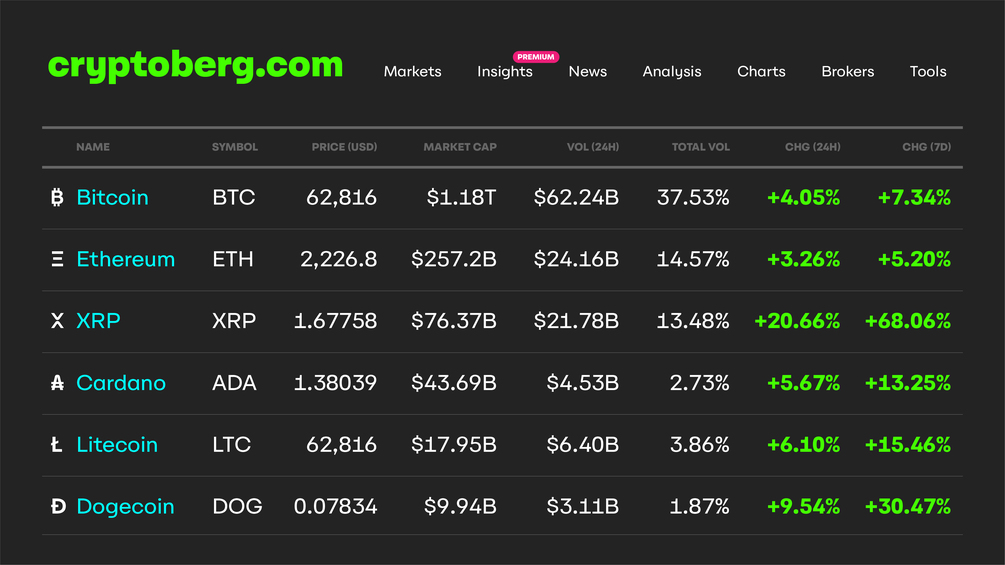Open the Bitcoin name link
Viewport: 1005px width, 565px height.
click(112, 197)
